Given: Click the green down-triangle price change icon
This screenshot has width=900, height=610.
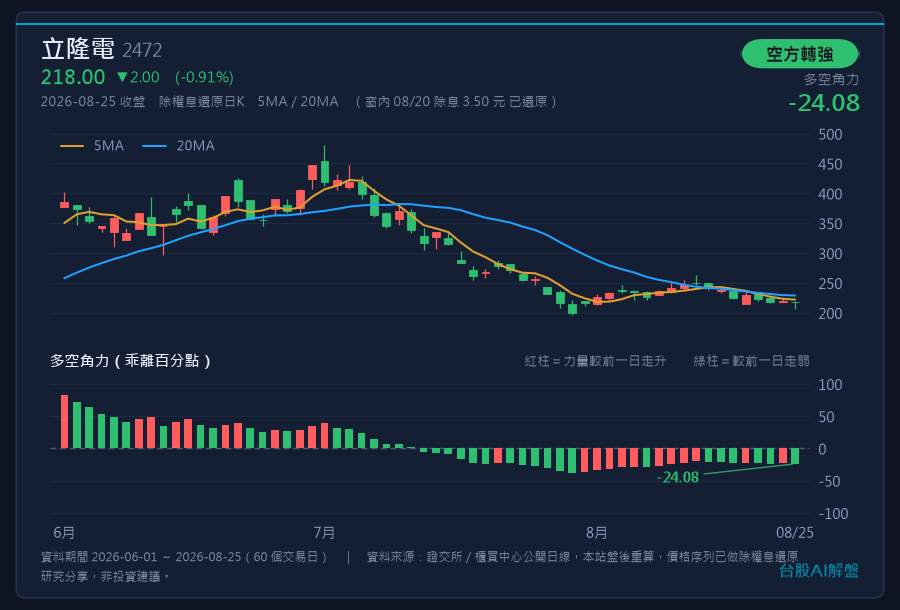Looking at the screenshot, I should pyautogui.click(x=122, y=77).
